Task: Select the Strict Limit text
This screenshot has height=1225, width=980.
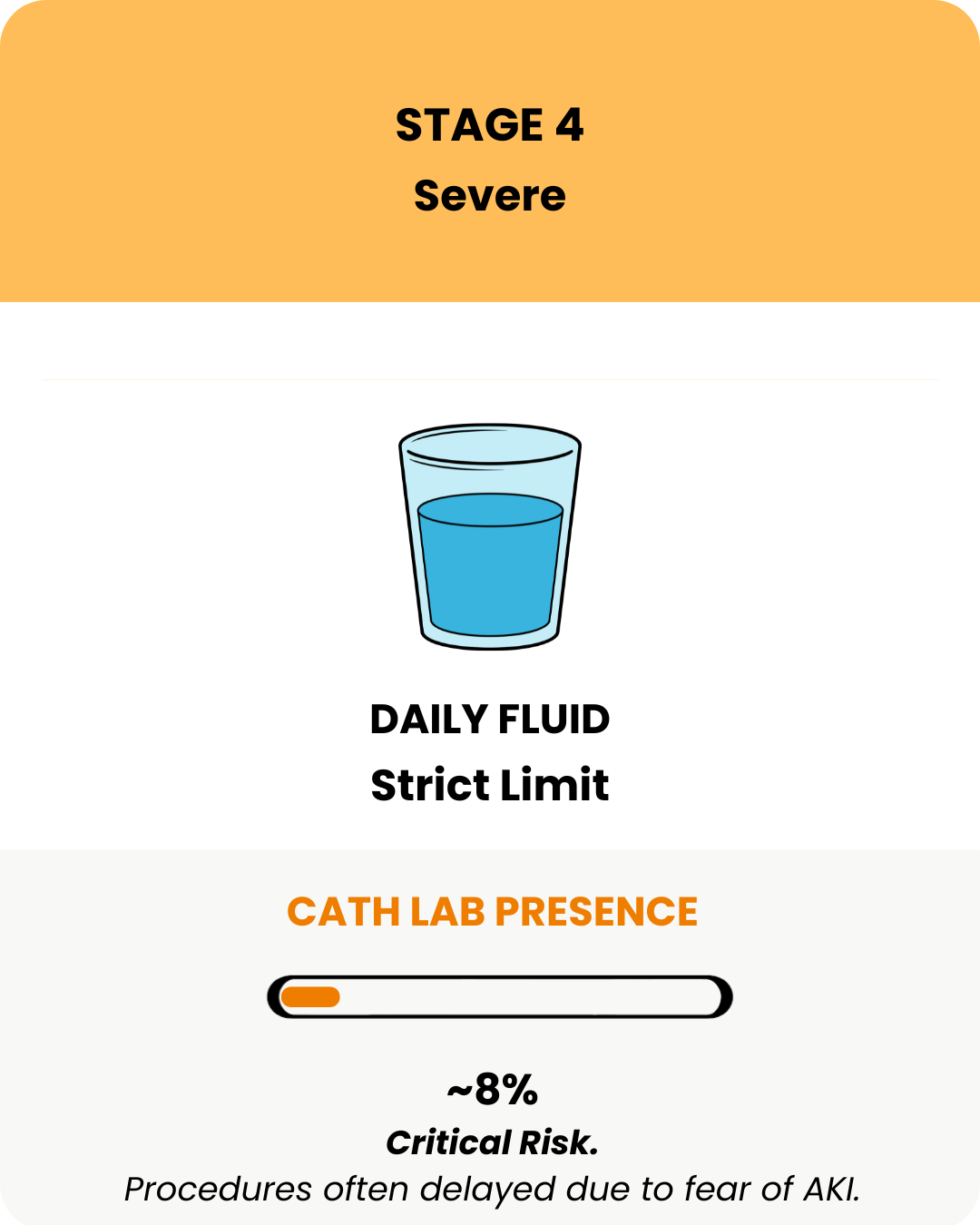Action: [490, 785]
